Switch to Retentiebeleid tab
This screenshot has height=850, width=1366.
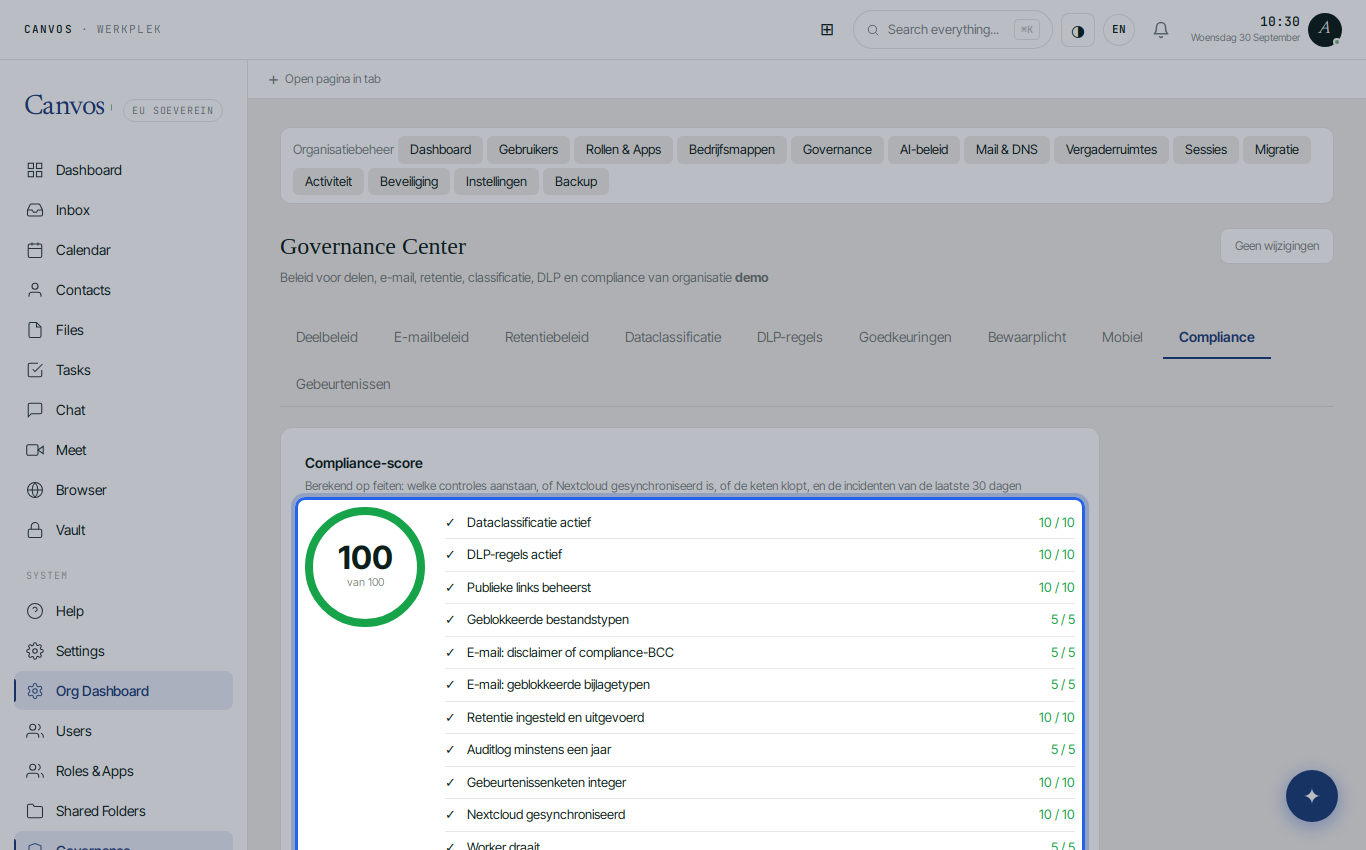pyautogui.click(x=547, y=337)
